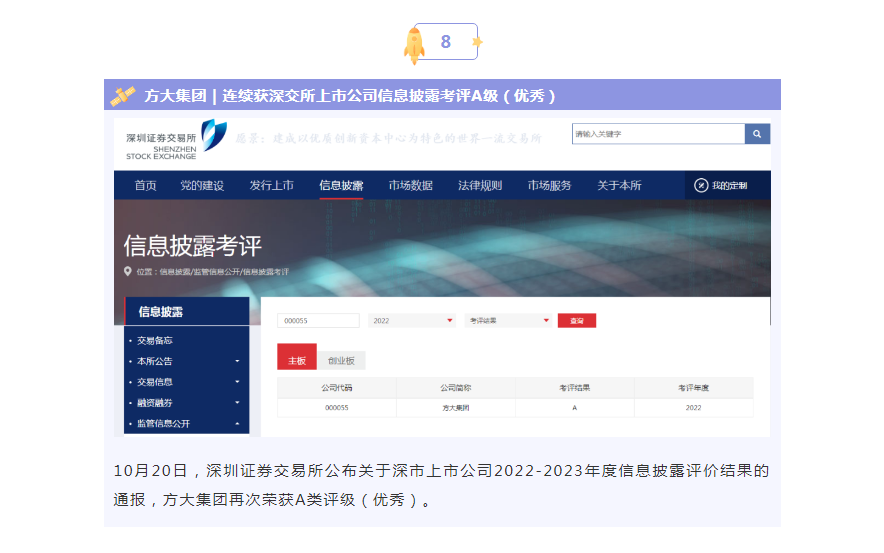Expand the 交易信息 sidebar item arrow
This screenshot has width=884, height=553.
237,382
